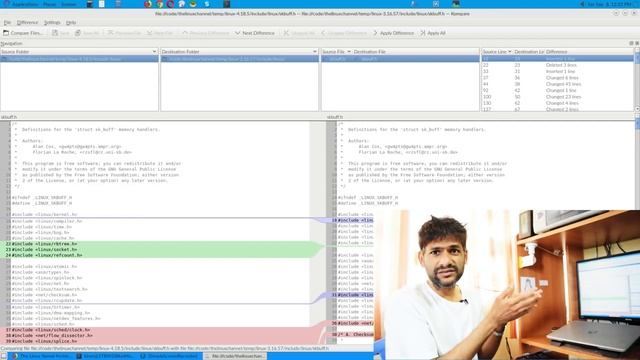Click the volume icon in top panel
The image size is (640, 360).
point(582,4)
